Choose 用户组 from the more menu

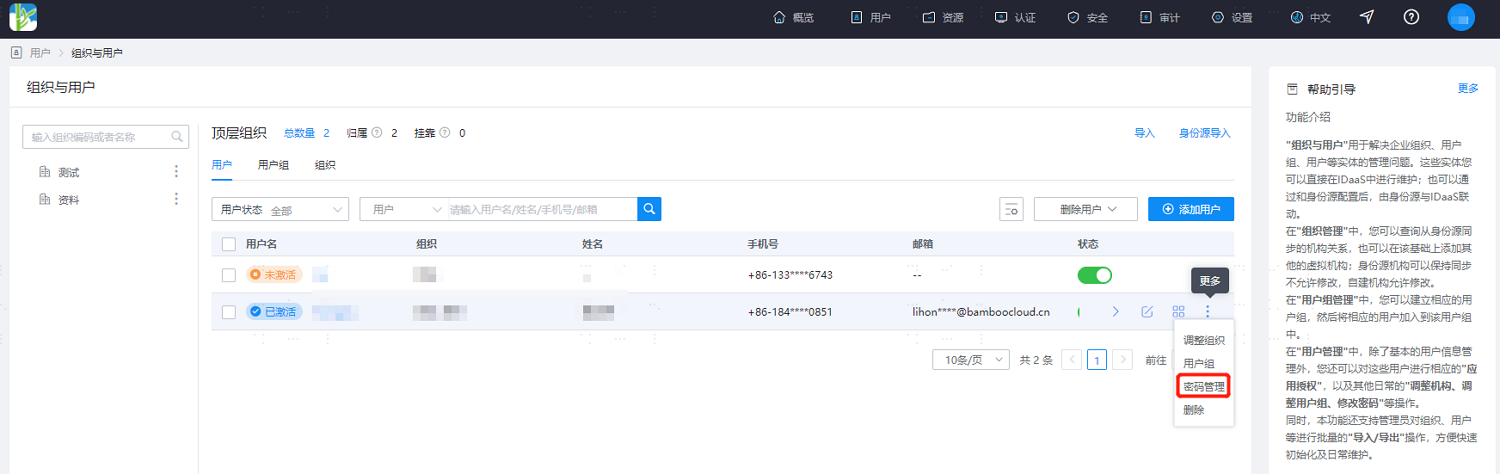[1199, 363]
